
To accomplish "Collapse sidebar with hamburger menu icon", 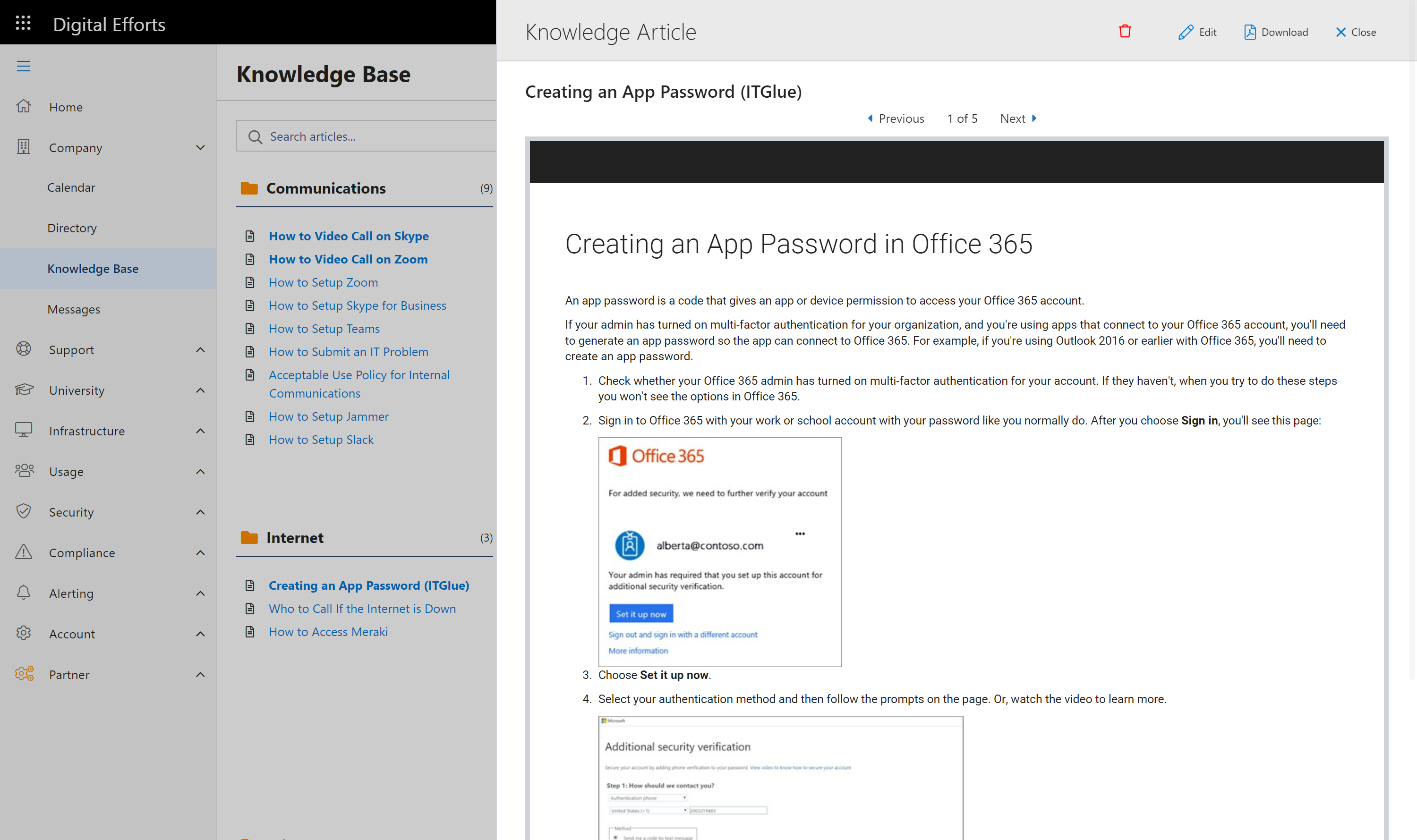I will (23, 66).
